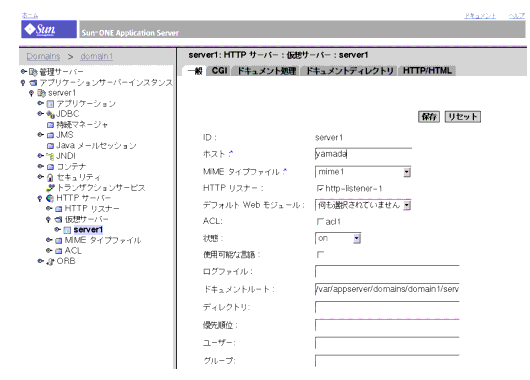Follow the Domains breadcrumb link
Viewport: 530px width, 380px height.
[43, 56]
